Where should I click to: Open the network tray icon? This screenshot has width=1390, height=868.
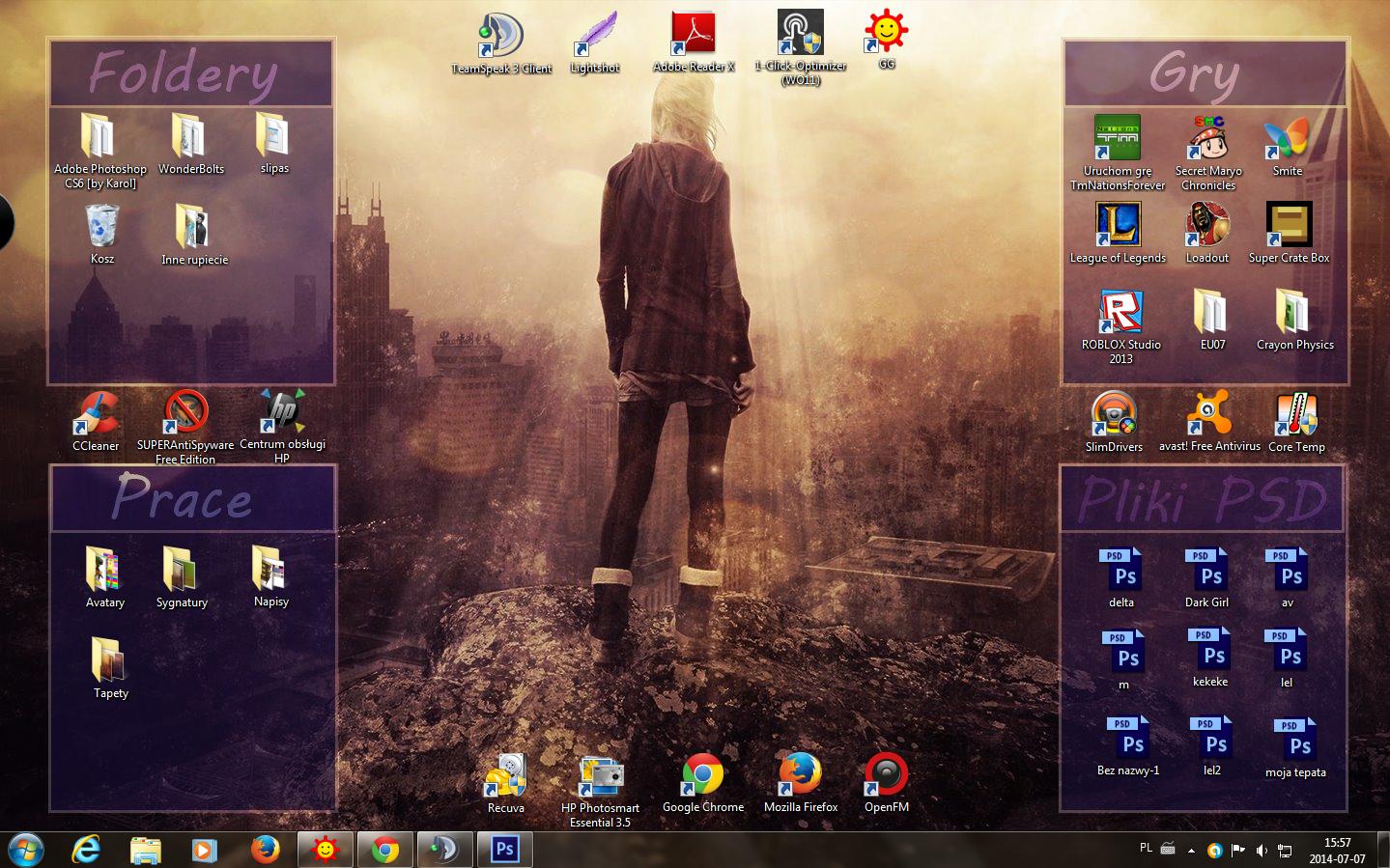pos(1285,851)
